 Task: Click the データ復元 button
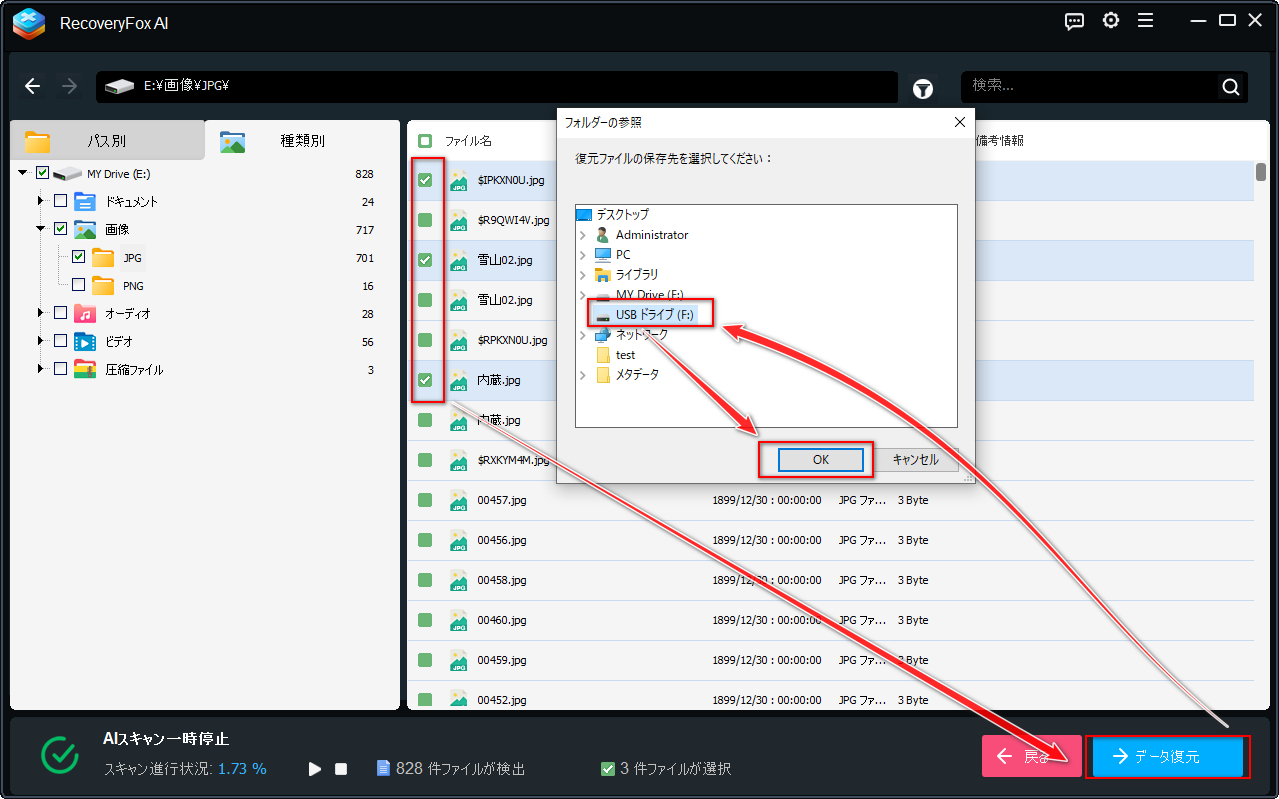point(1168,757)
